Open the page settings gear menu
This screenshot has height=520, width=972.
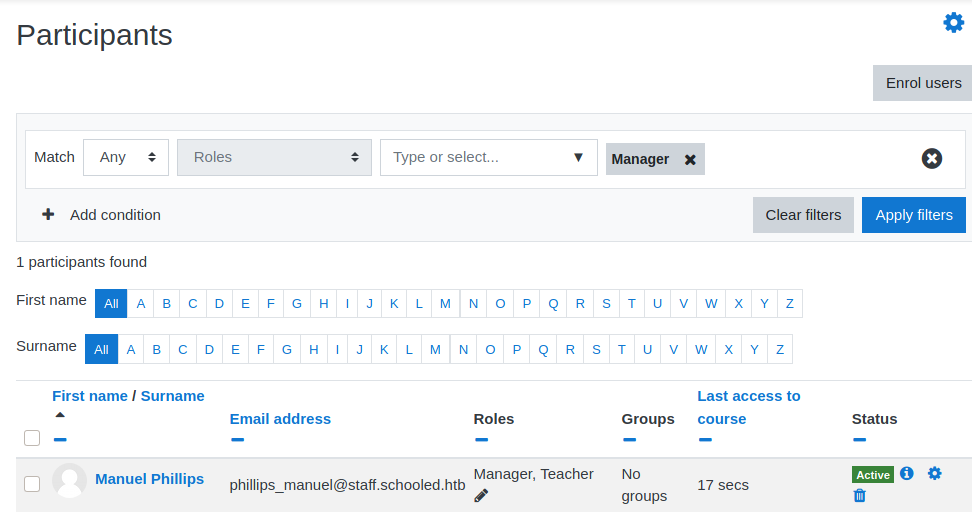click(953, 22)
